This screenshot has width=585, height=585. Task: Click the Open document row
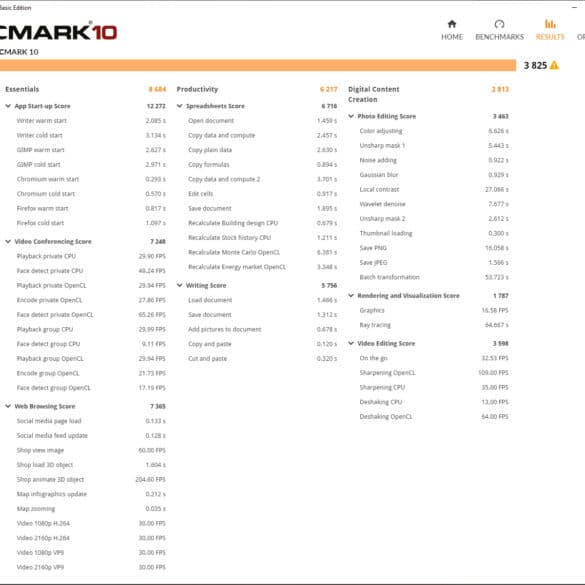263,121
